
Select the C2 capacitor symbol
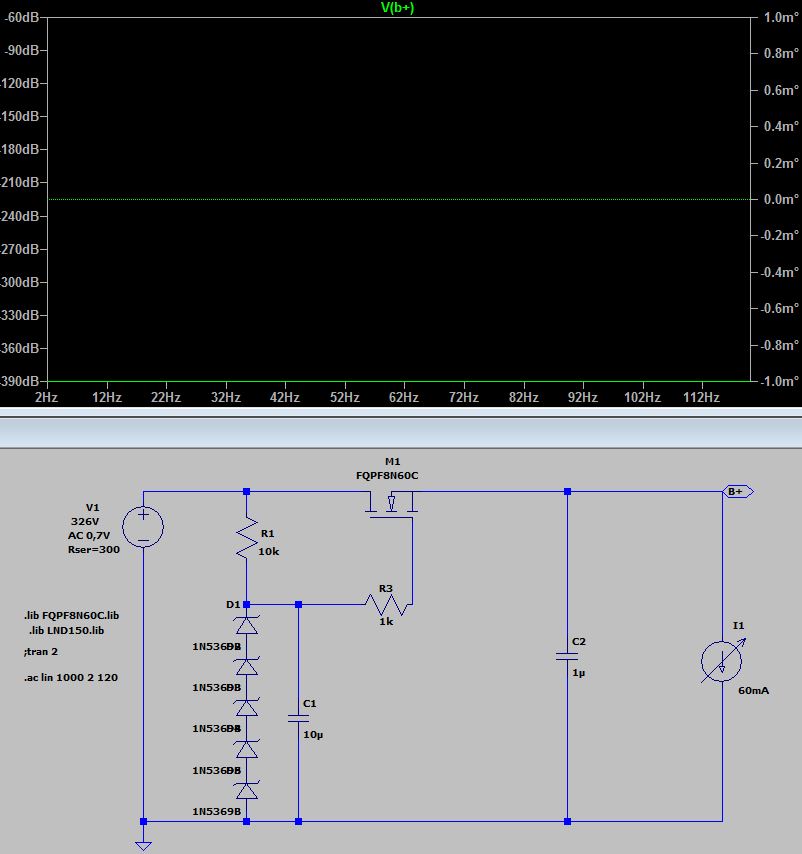pyautogui.click(x=567, y=656)
